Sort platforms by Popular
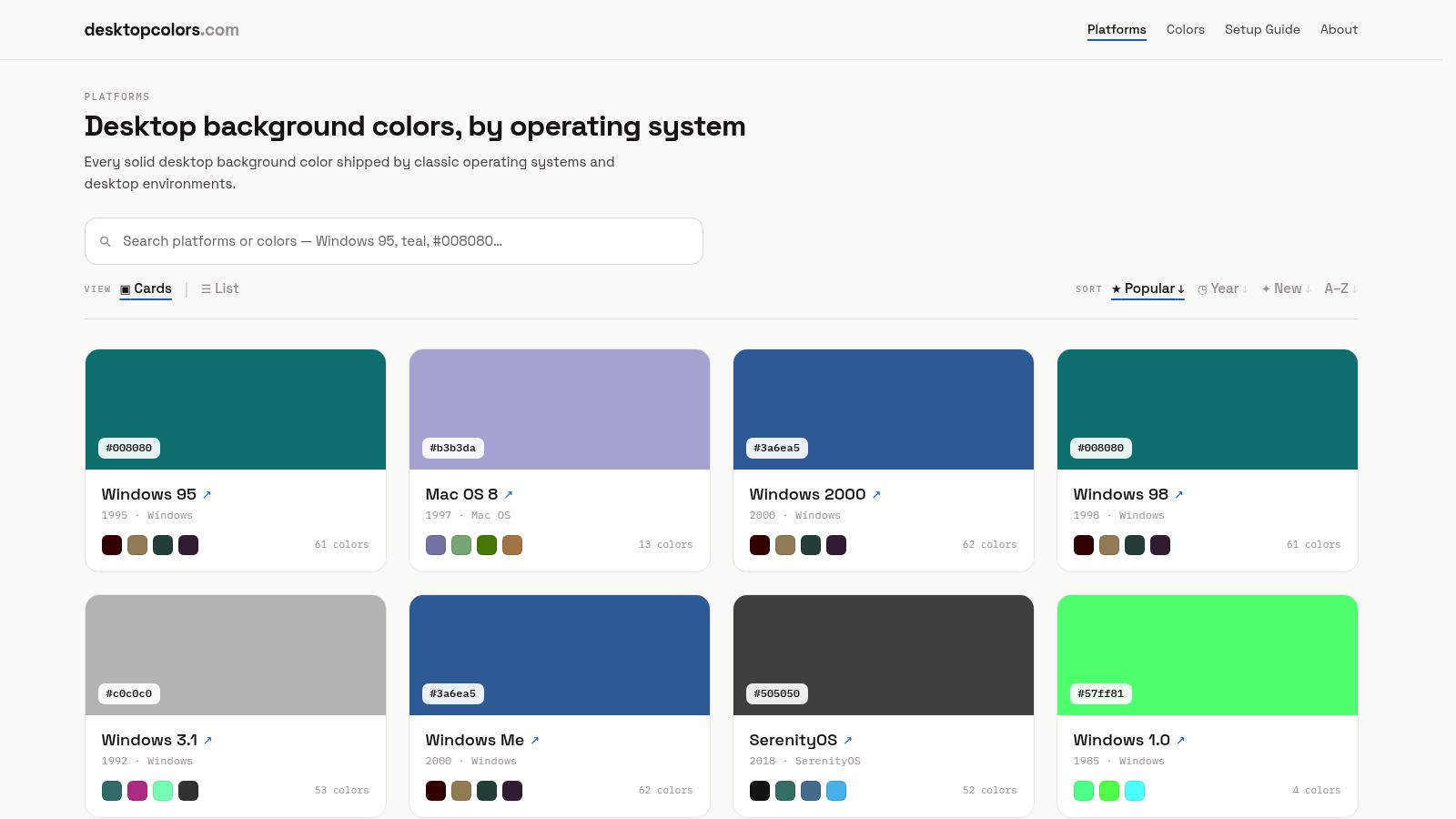The width and height of the screenshot is (1456, 819). point(1148,288)
